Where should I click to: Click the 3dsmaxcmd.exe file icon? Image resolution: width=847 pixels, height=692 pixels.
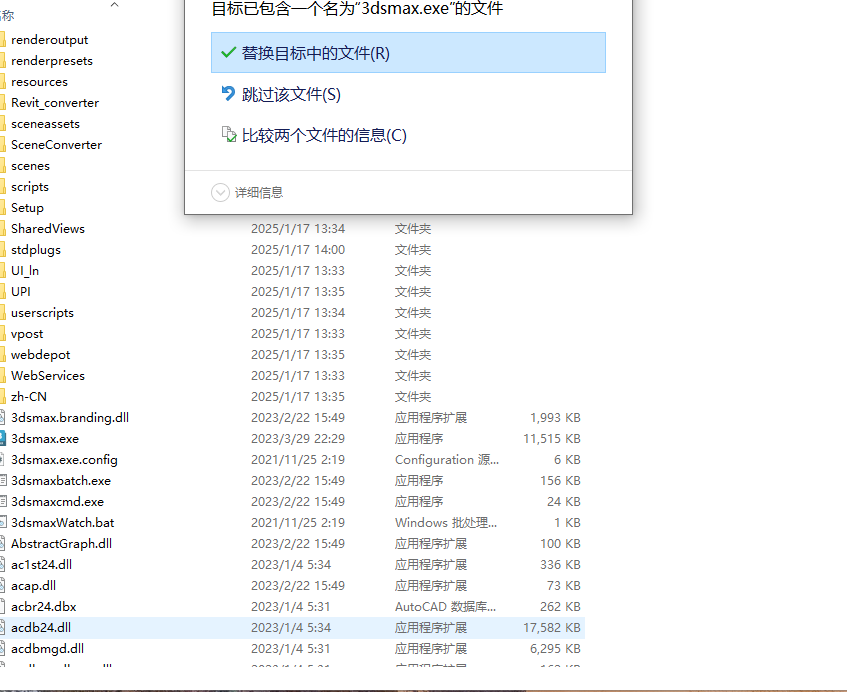pos(3,501)
